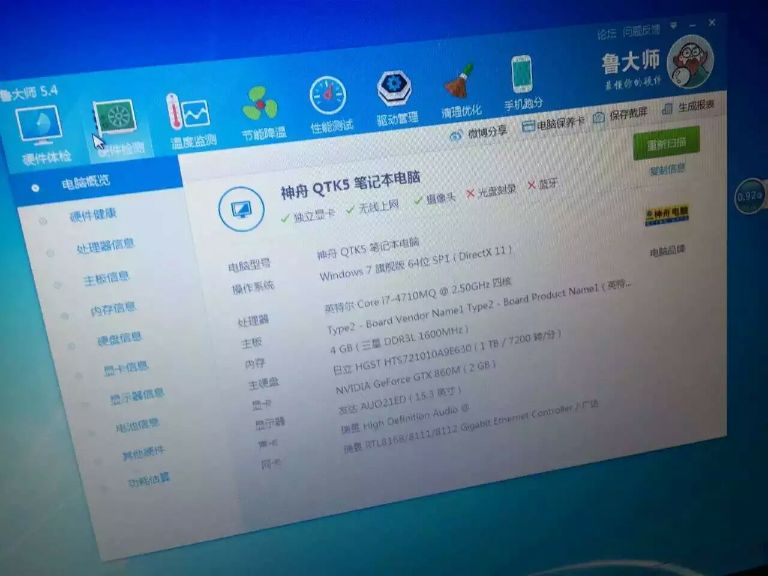Click the 微博分享 weibo eye icon
Image resolution: width=768 pixels, height=576 pixels.
[456, 136]
